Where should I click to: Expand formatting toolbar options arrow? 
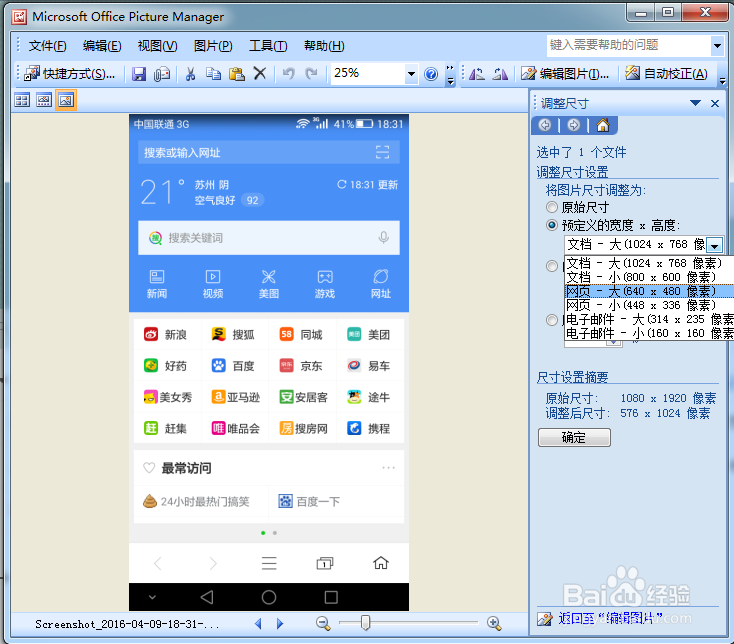(723, 80)
